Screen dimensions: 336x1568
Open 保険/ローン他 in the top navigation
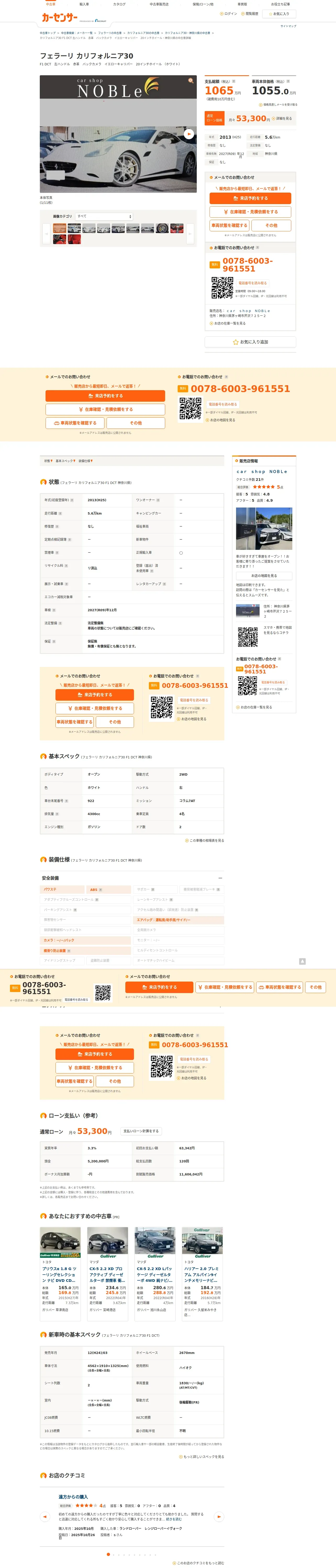coord(203,4)
